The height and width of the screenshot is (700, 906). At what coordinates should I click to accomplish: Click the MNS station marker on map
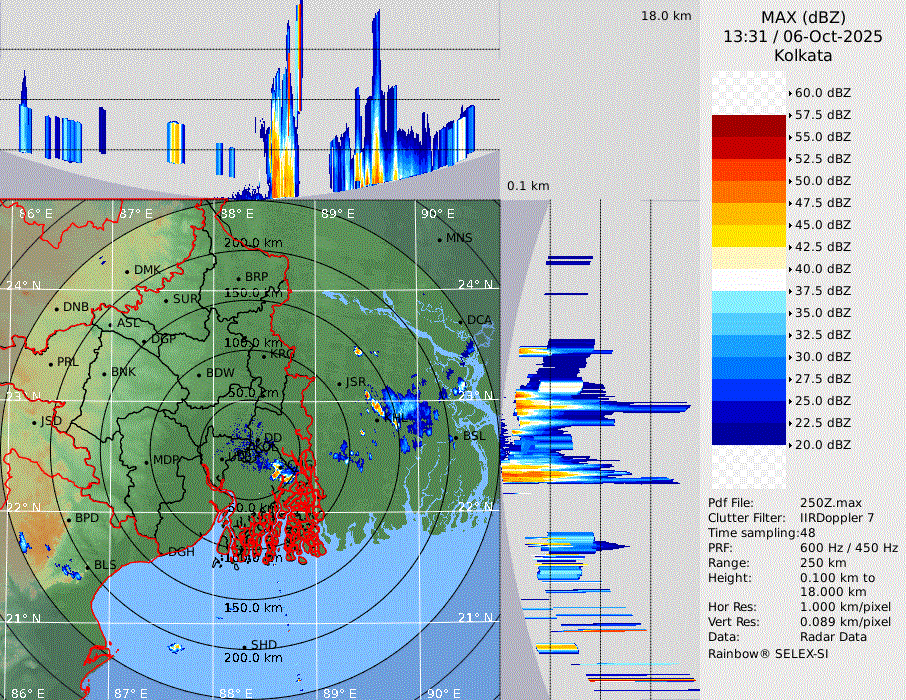(x=439, y=239)
